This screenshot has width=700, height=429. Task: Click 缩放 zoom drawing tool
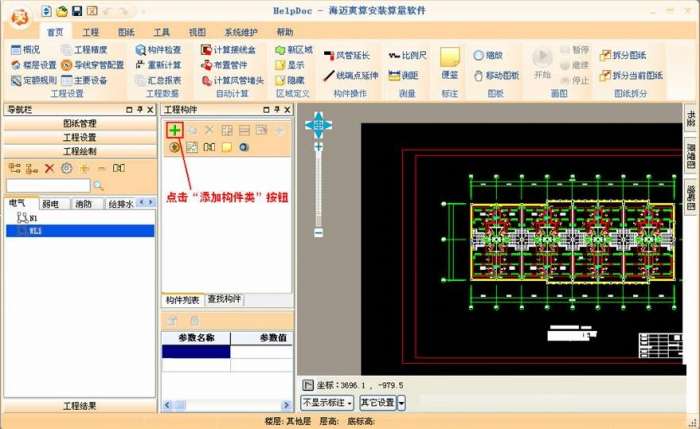[x=488, y=55]
